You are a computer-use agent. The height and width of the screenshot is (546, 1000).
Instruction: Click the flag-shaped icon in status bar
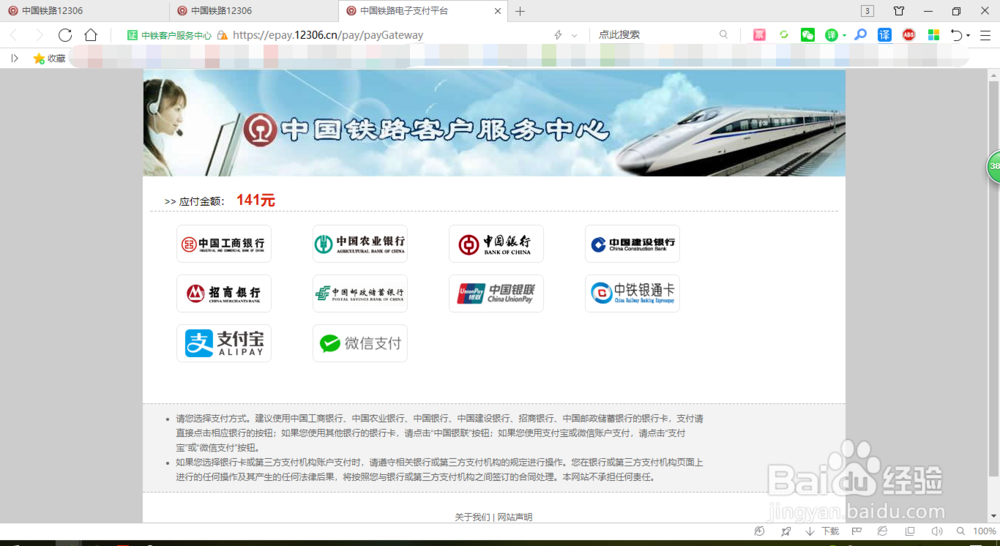[857, 531]
